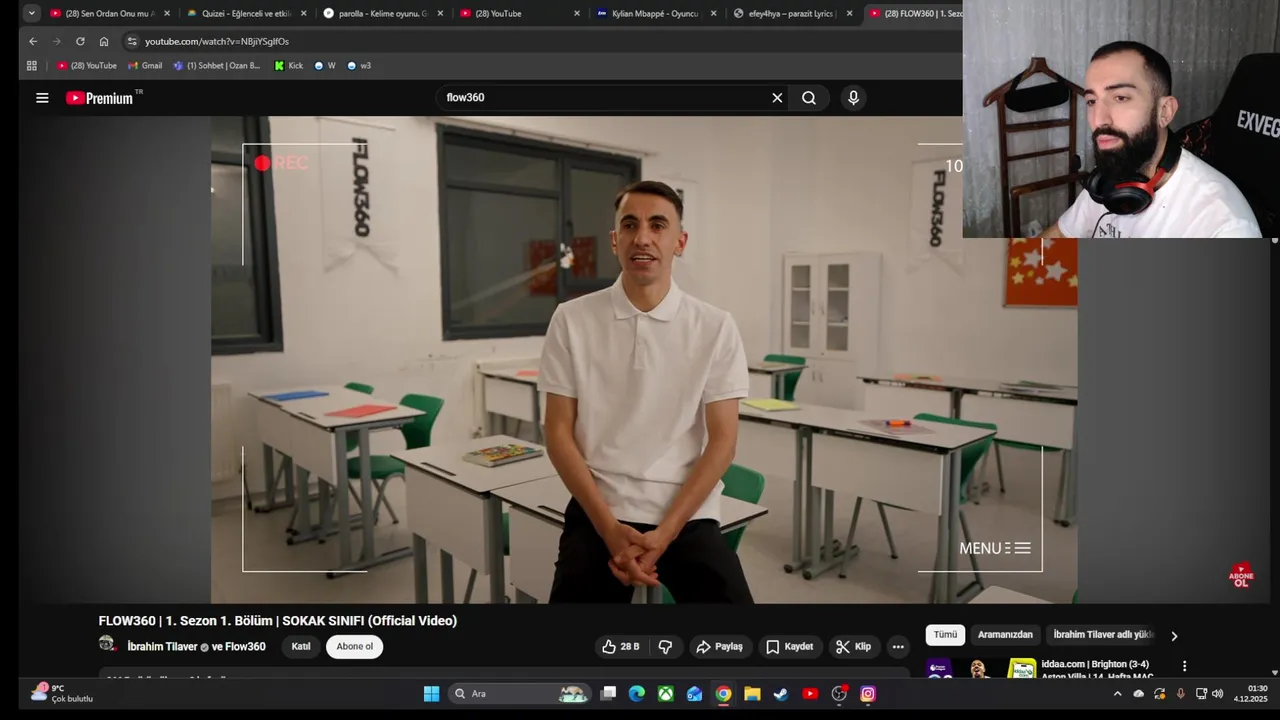
Task: Open the browser home page
Action: pyautogui.click(x=104, y=41)
